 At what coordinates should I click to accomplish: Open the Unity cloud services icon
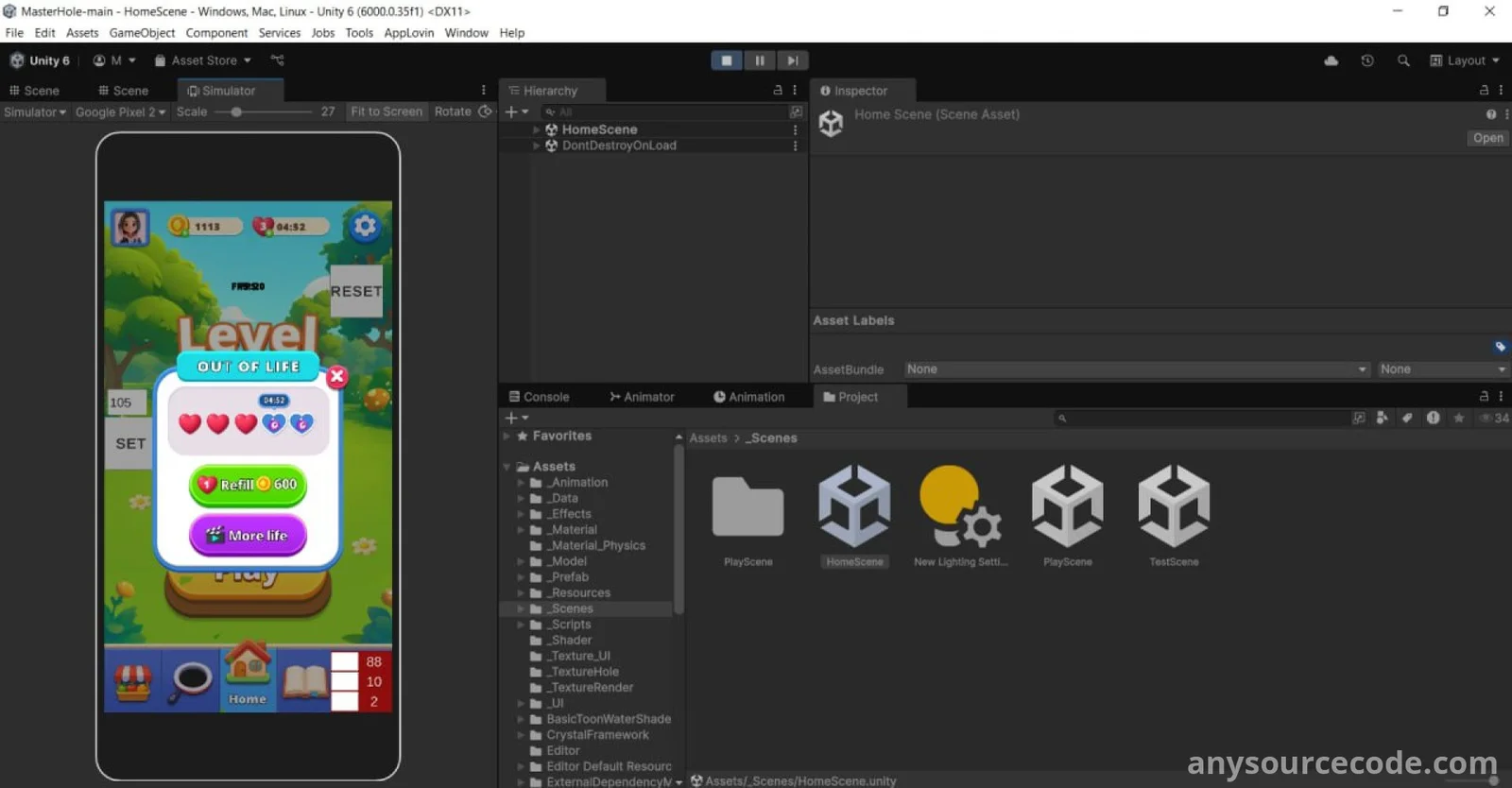click(1332, 60)
